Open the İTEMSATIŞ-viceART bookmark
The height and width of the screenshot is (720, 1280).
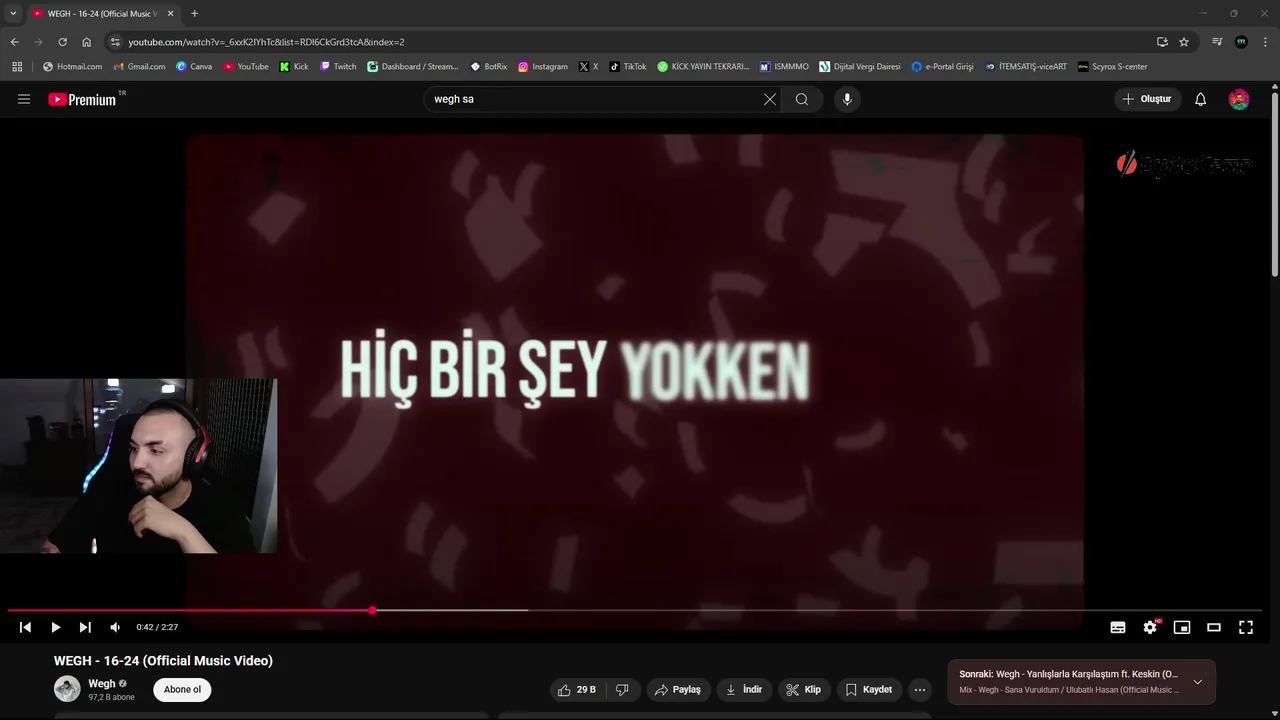tap(1026, 67)
